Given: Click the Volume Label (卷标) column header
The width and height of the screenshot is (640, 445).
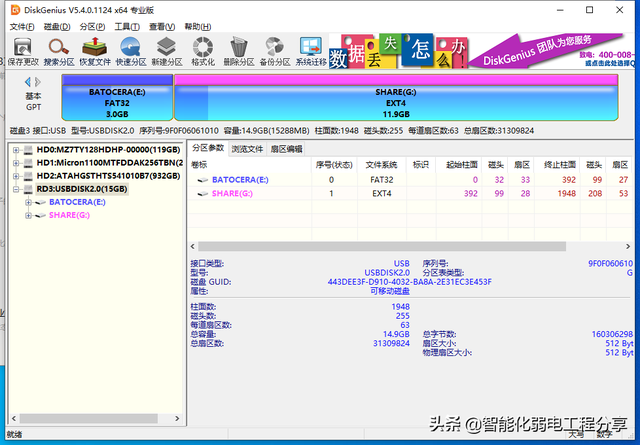Looking at the screenshot, I should point(250,165).
